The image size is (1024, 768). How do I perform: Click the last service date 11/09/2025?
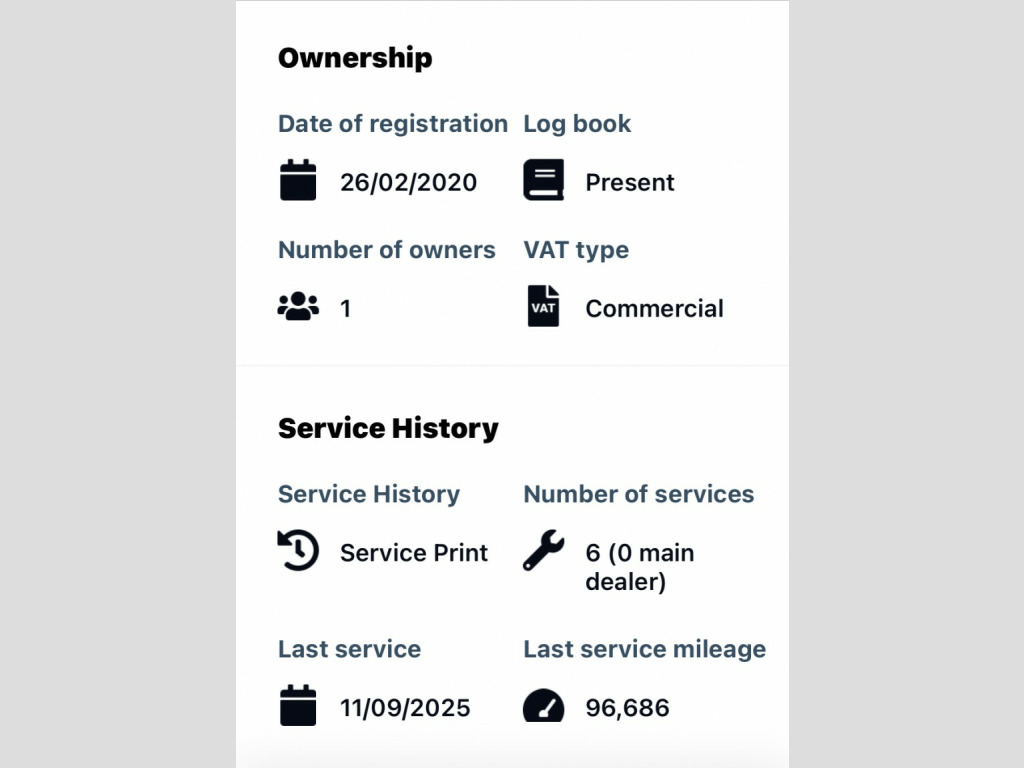(x=405, y=708)
